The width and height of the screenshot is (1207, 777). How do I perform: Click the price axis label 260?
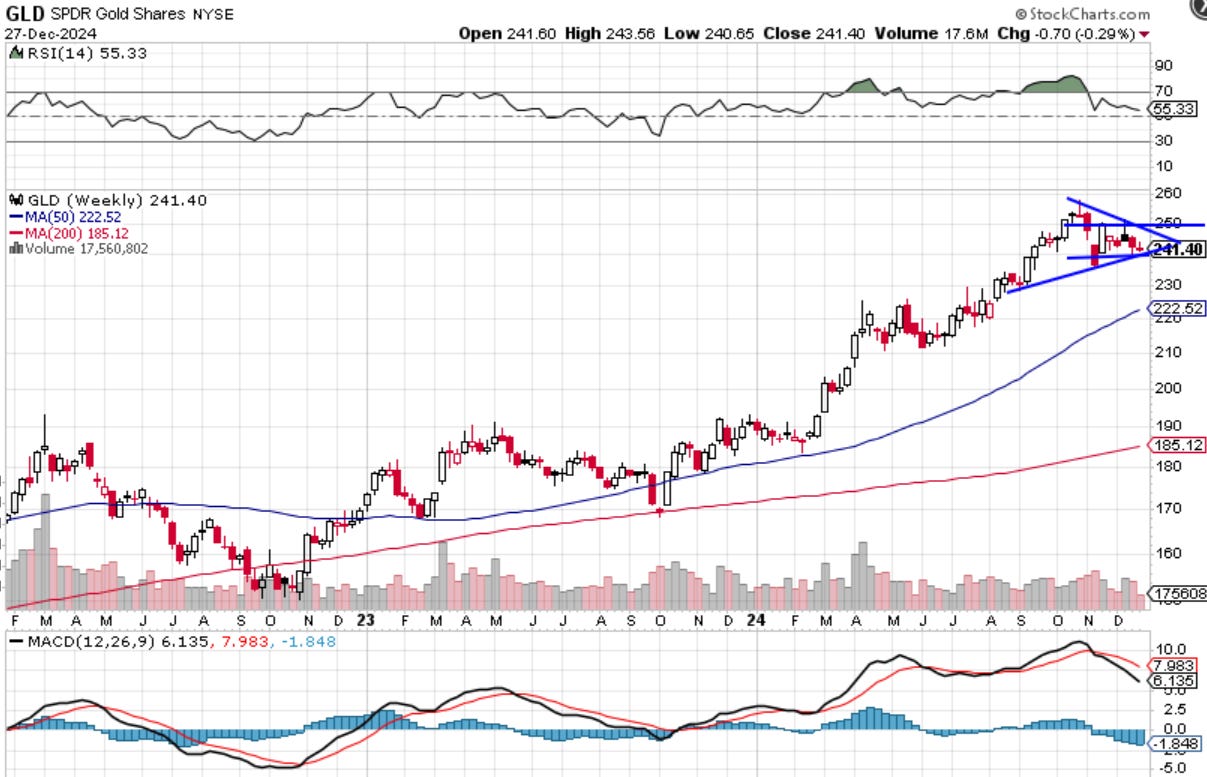(x=1167, y=193)
